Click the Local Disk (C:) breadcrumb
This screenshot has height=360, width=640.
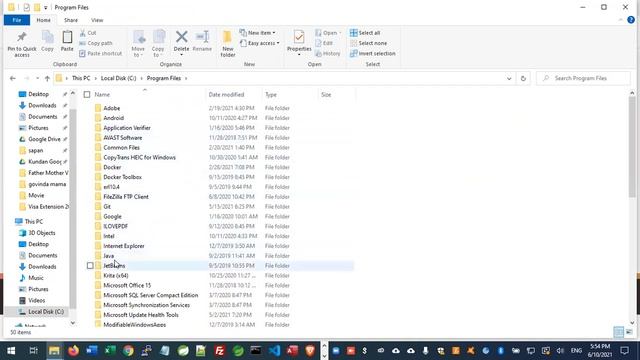point(118,78)
